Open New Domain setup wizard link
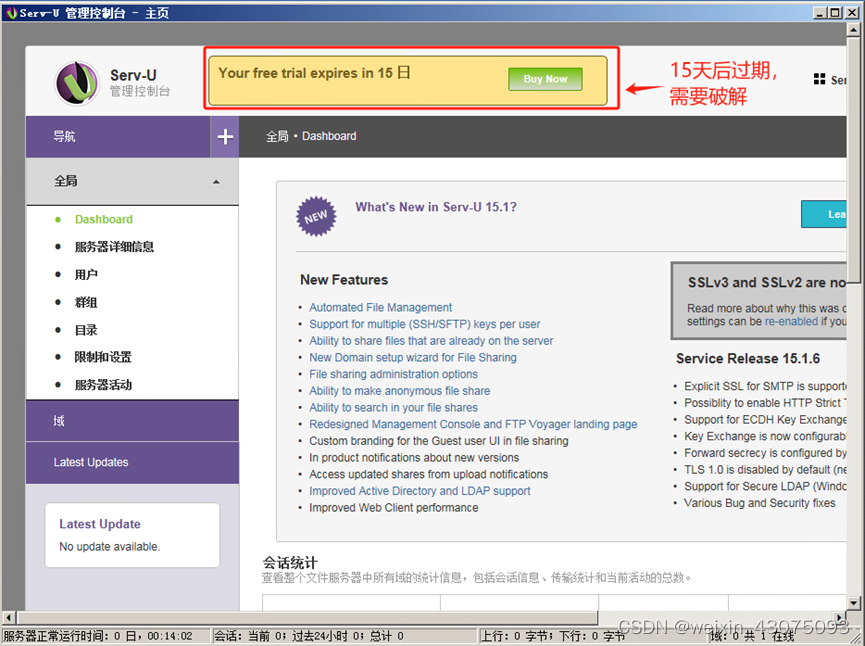 click(413, 357)
